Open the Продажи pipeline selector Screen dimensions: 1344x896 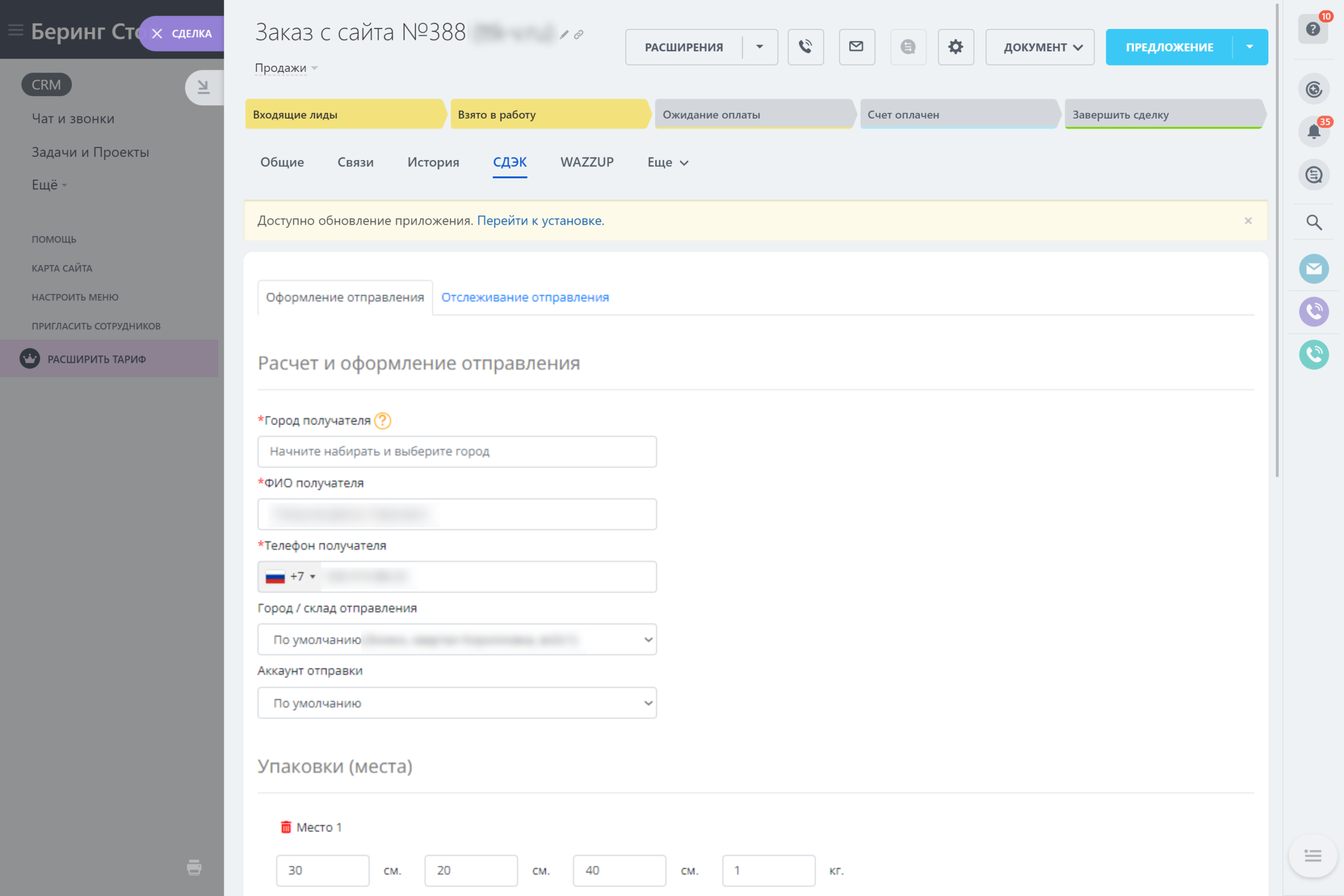click(x=286, y=68)
